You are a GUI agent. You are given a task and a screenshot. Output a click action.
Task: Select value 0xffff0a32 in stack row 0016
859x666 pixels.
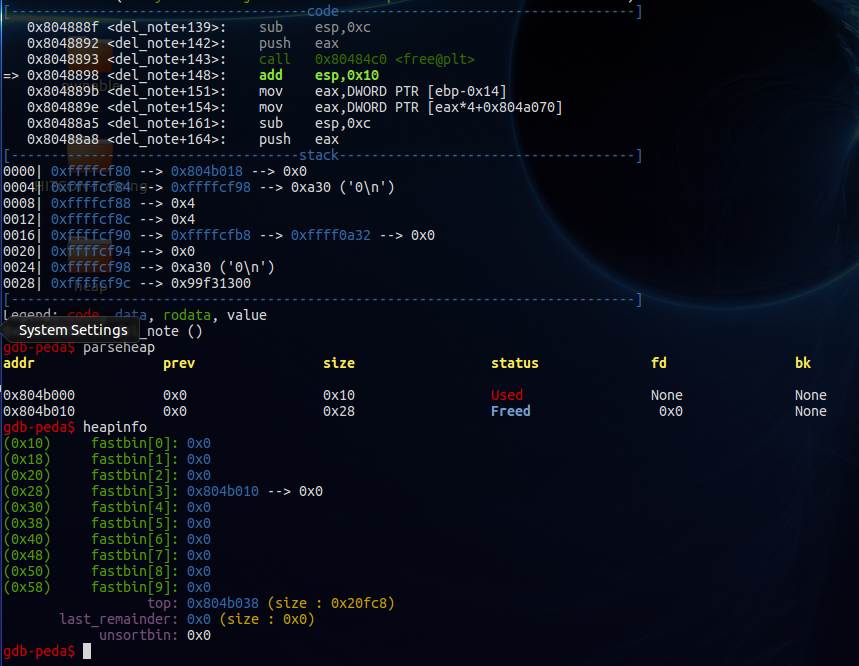[331, 236]
